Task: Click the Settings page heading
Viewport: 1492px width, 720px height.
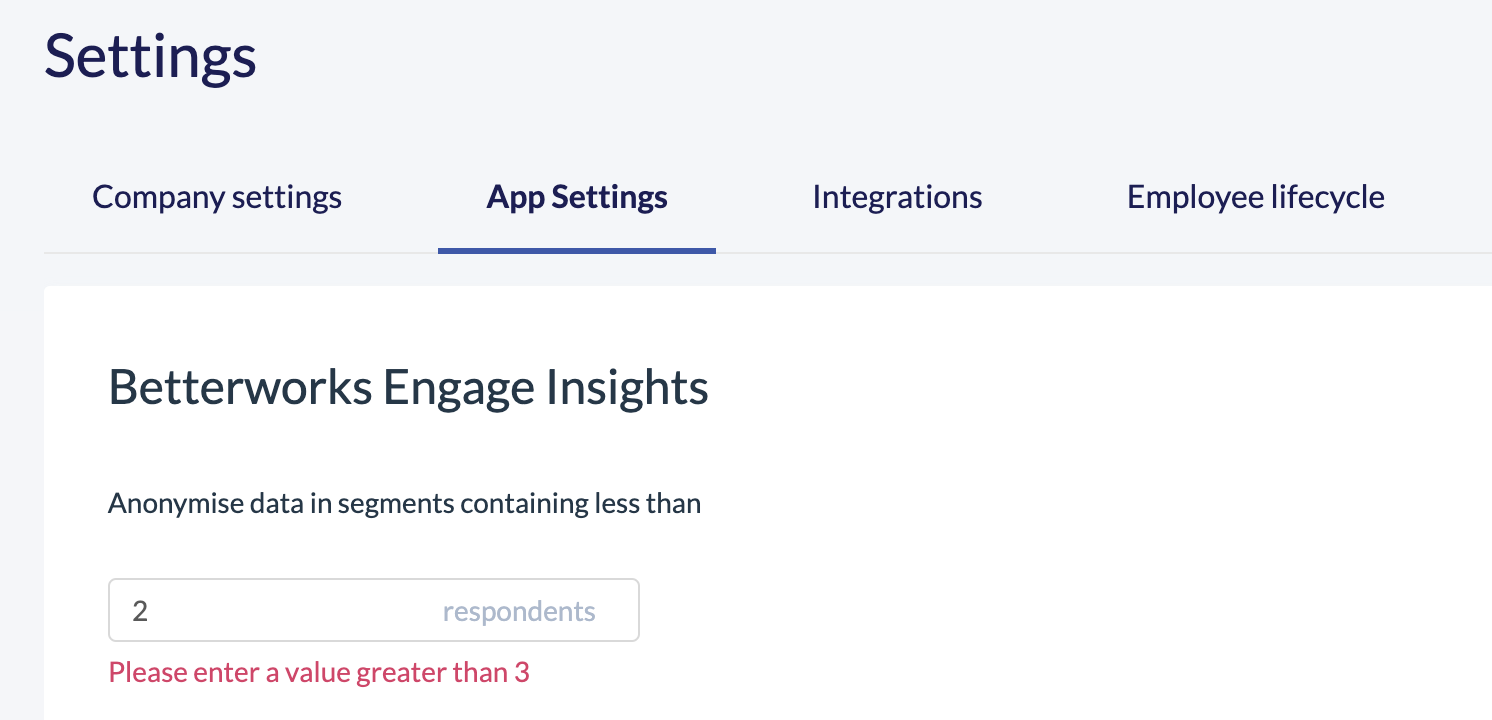Action: 151,57
